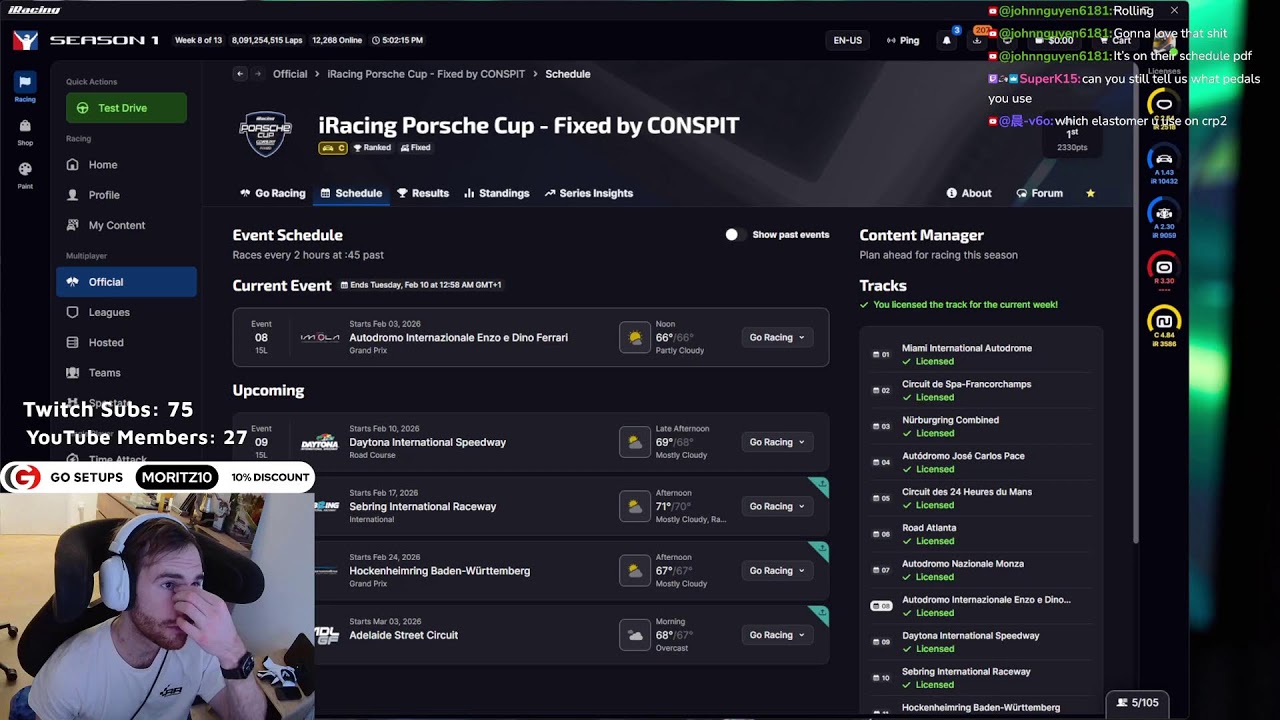1280x720 pixels.
Task: Select Circuit des 24 Heures du Mans track
Action: pyautogui.click(x=981, y=498)
